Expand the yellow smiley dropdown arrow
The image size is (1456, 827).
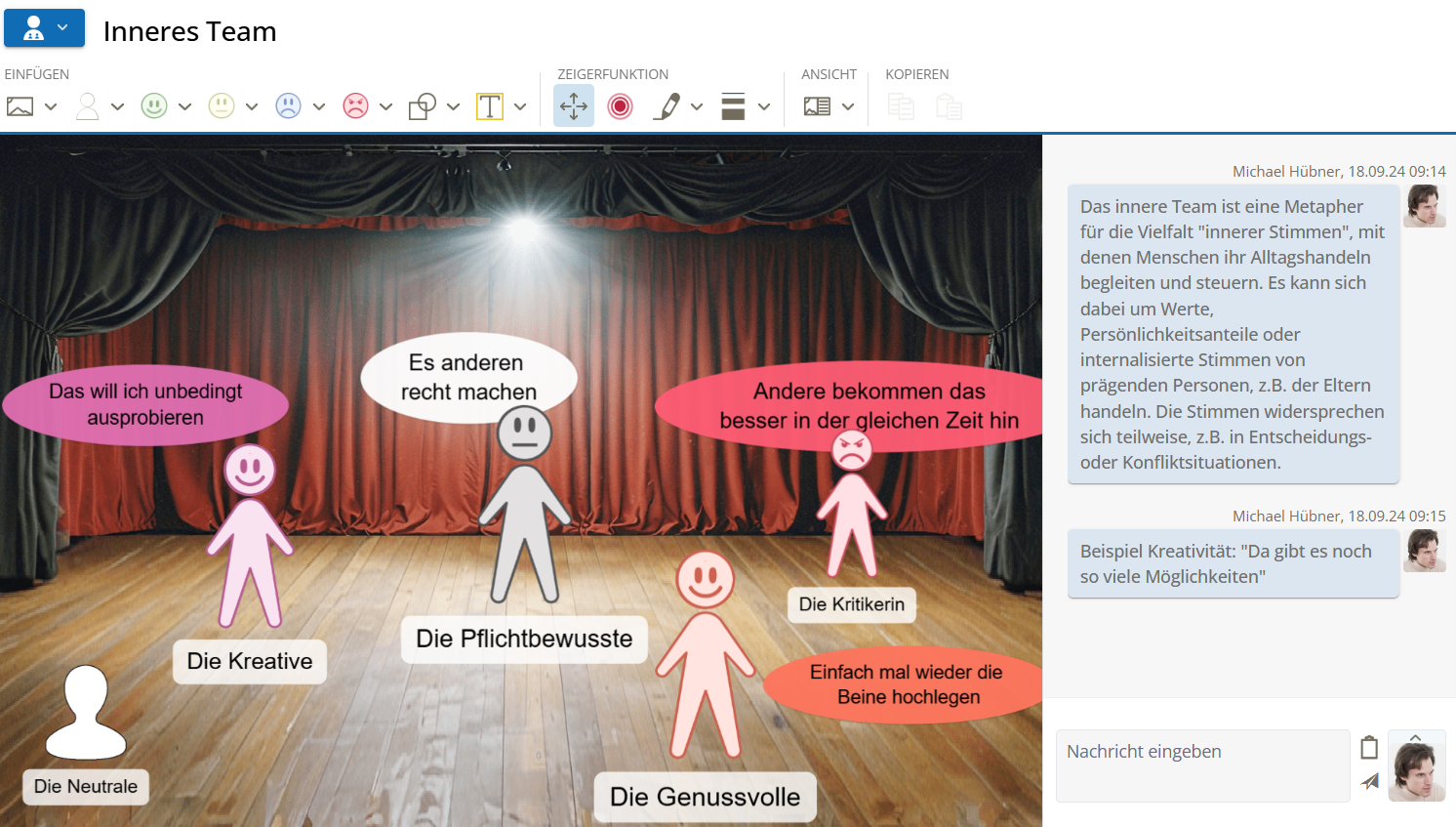coord(252,106)
